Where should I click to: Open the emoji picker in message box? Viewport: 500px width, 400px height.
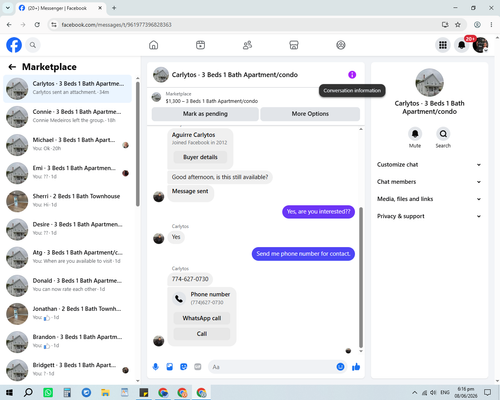[340, 367]
